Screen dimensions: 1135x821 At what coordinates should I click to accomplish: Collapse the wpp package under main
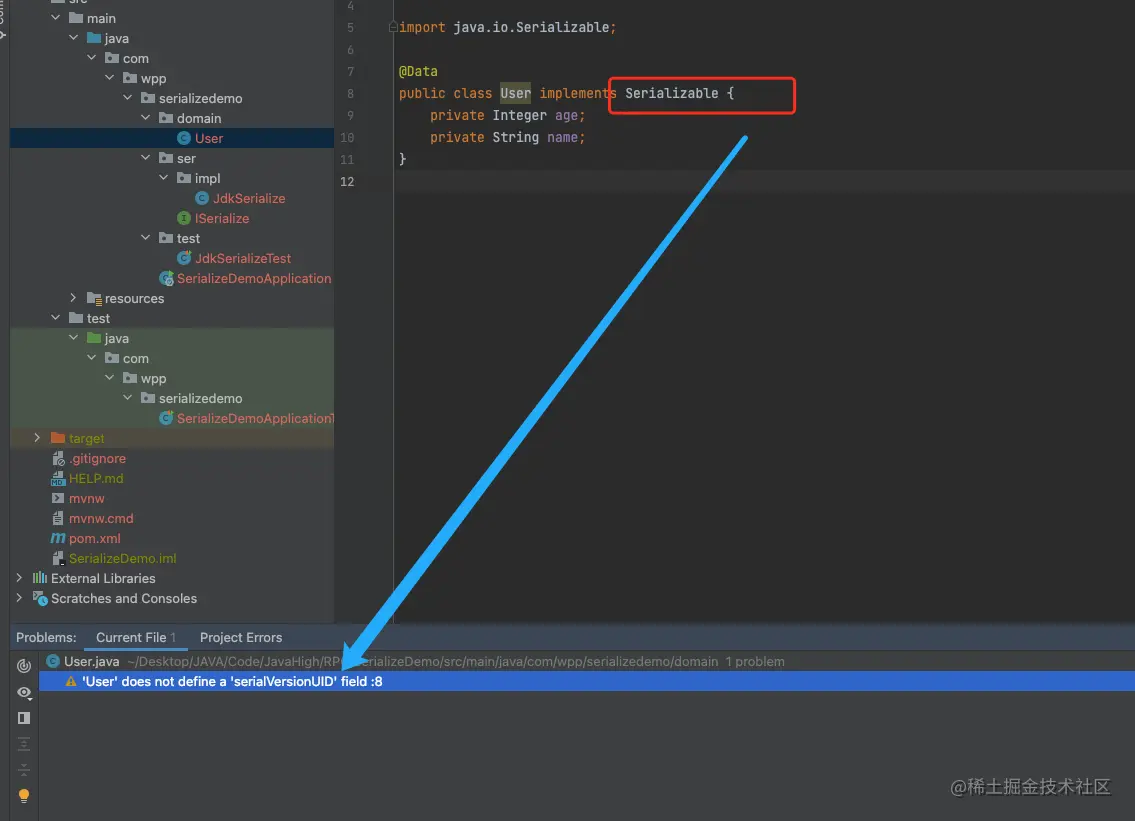pos(109,77)
